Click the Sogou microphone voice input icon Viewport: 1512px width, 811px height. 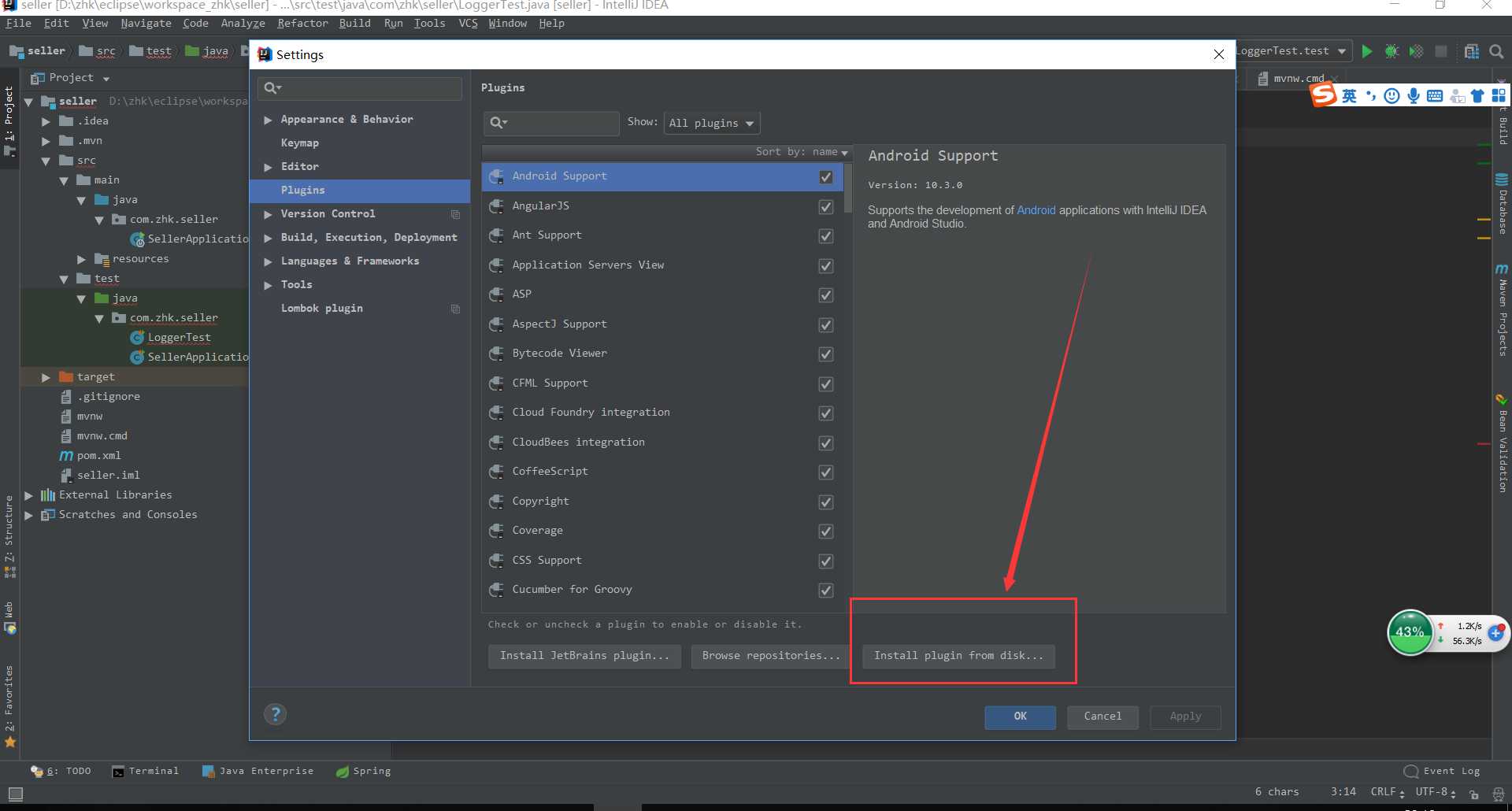tap(1414, 96)
